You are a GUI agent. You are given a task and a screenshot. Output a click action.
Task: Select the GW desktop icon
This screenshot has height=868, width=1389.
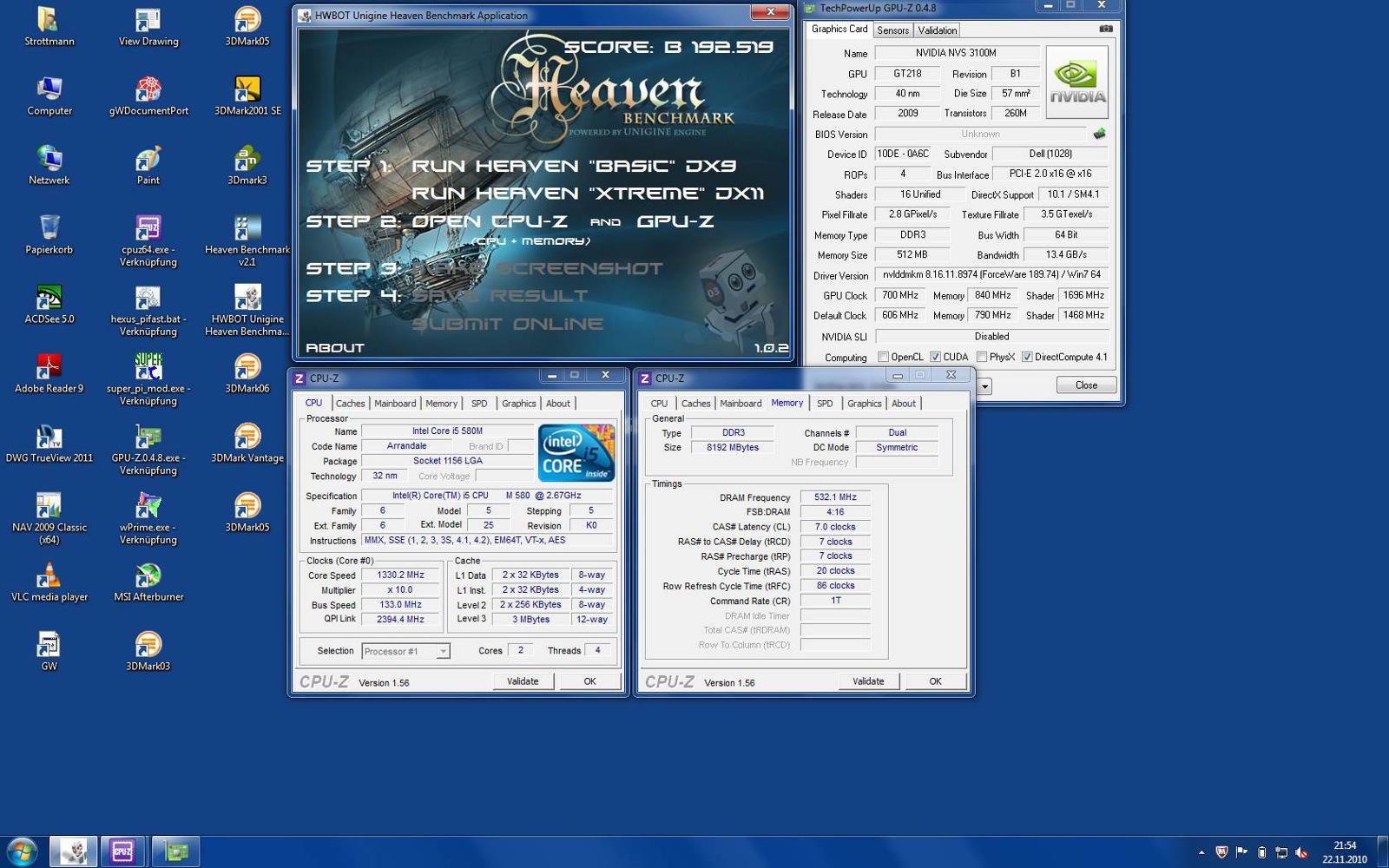(49, 651)
